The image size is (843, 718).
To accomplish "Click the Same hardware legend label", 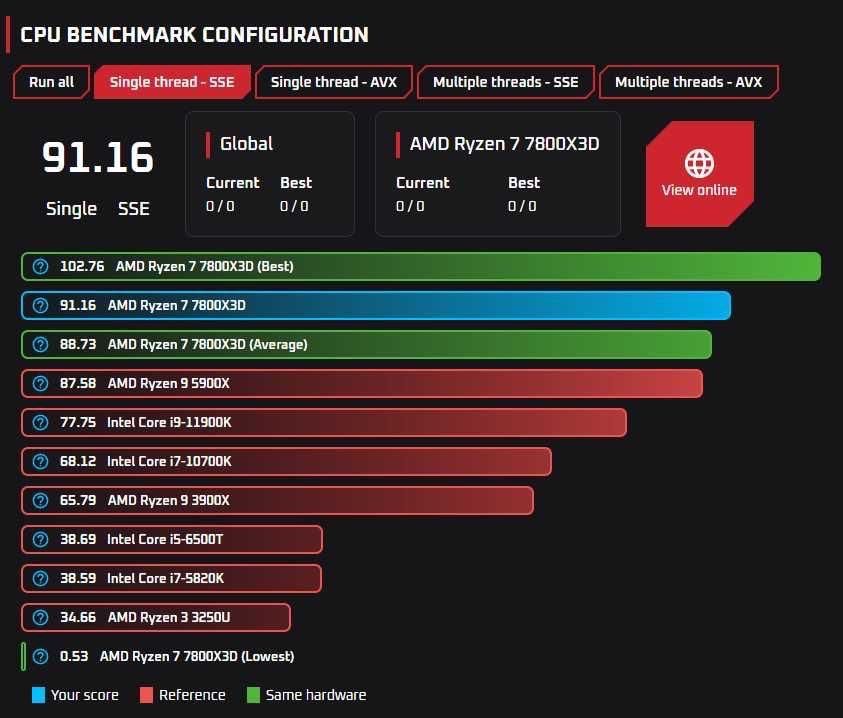I will (x=316, y=695).
